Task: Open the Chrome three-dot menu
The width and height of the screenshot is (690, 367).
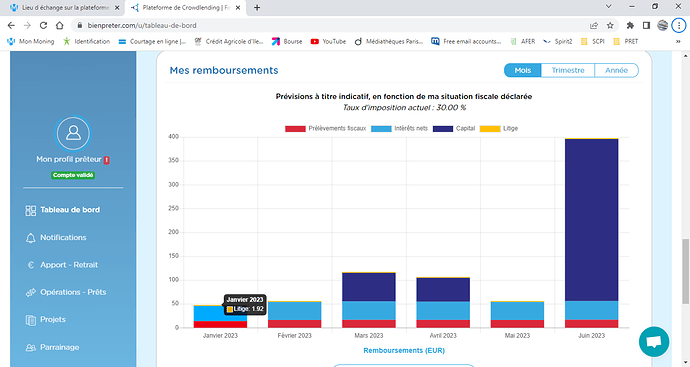Action: [679, 26]
